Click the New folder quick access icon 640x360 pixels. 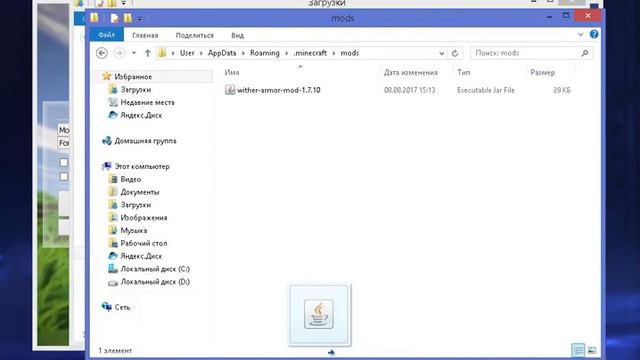tap(128, 18)
